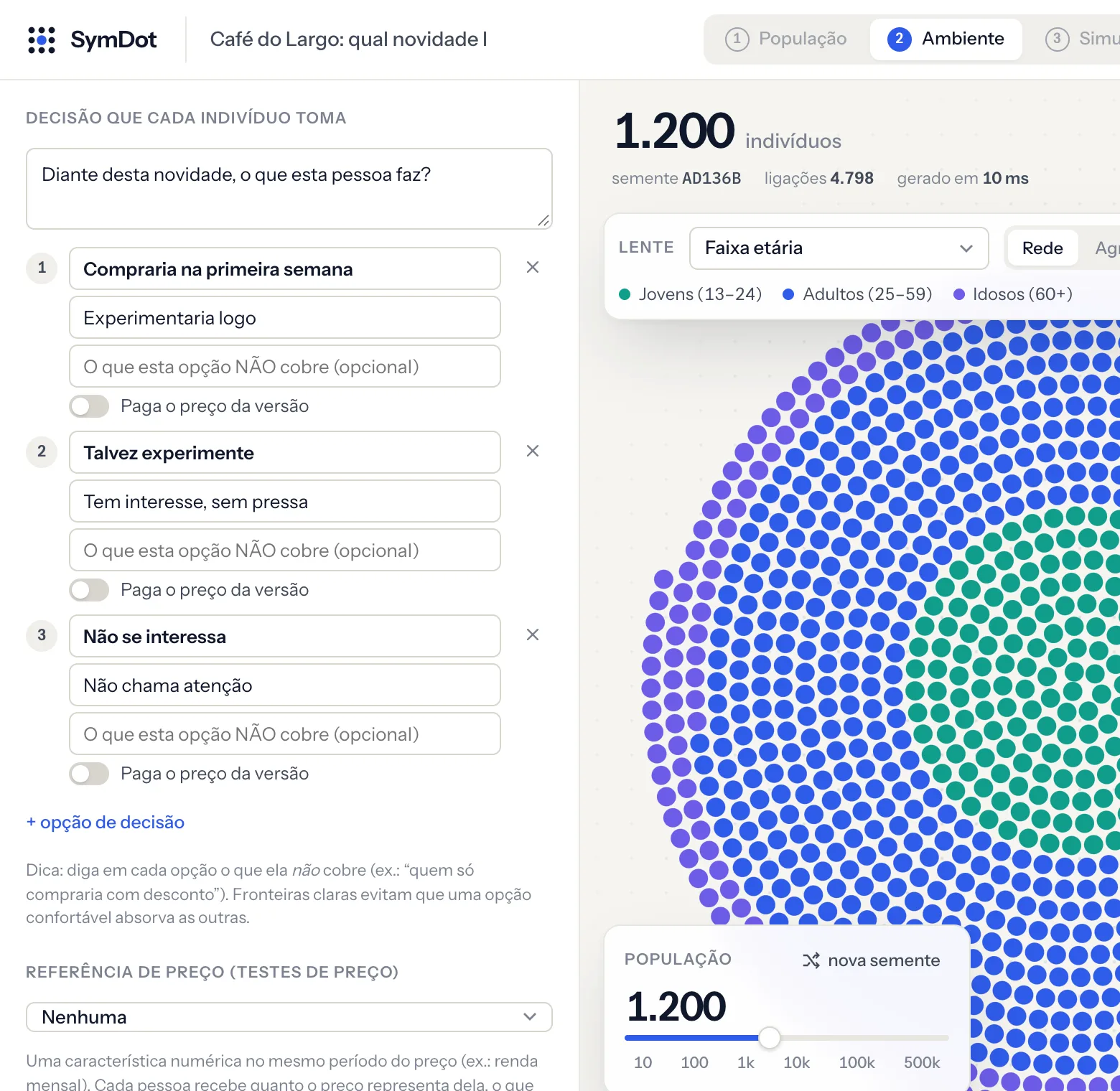Image resolution: width=1120 pixels, height=1091 pixels.
Task: Click the shuffle icon beside nova semente
Action: tap(811, 960)
